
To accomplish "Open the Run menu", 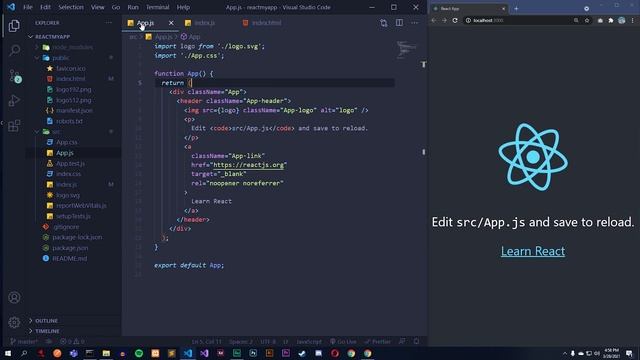I will tap(133, 7).
